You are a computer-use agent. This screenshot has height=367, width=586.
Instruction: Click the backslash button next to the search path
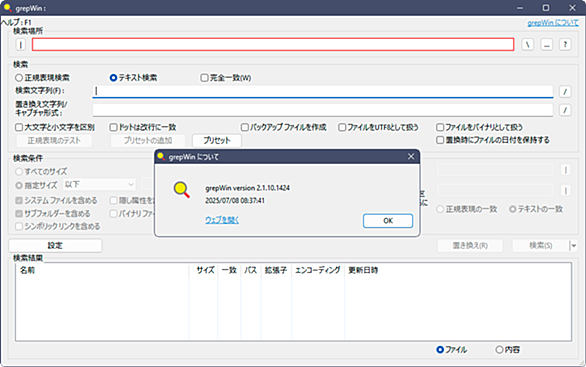pos(528,44)
